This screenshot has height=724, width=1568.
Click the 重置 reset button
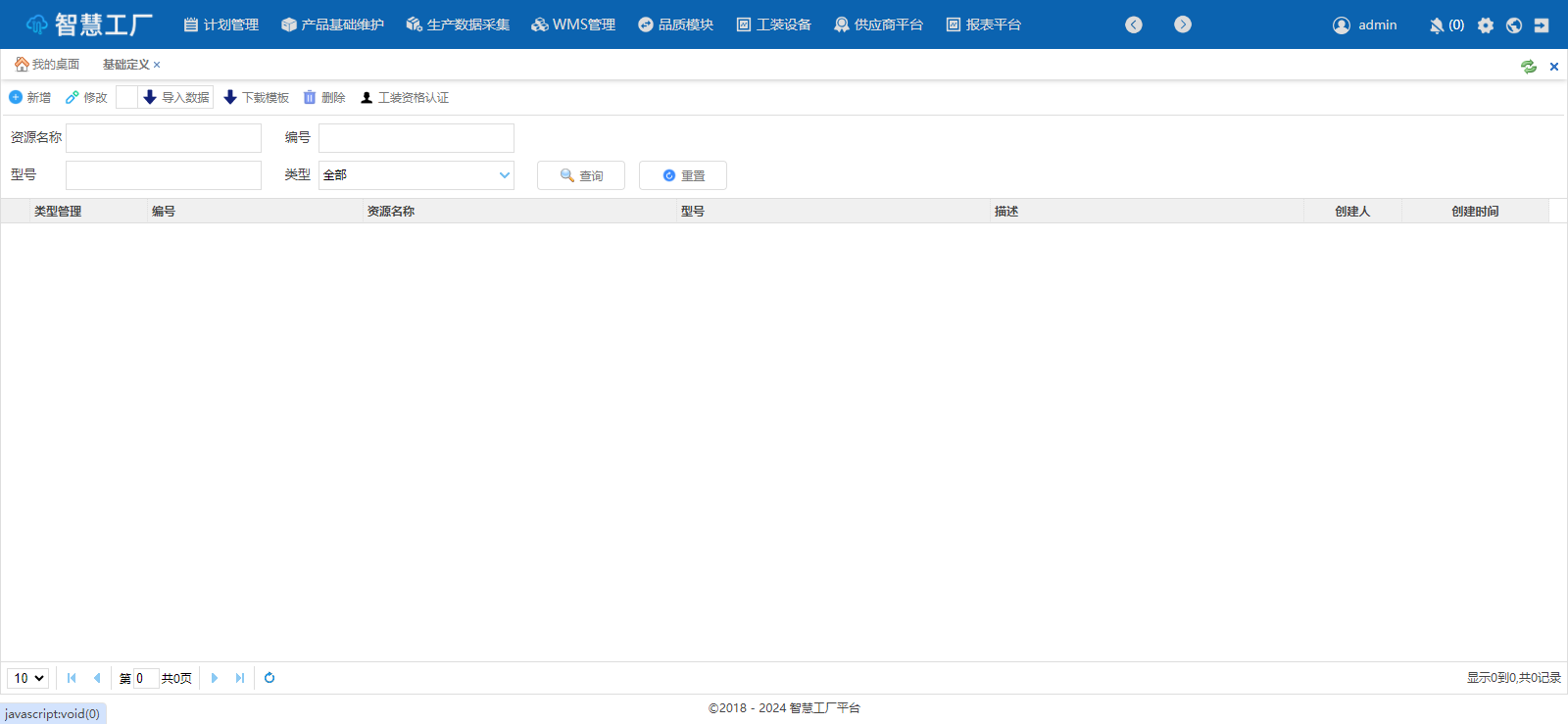click(x=683, y=175)
